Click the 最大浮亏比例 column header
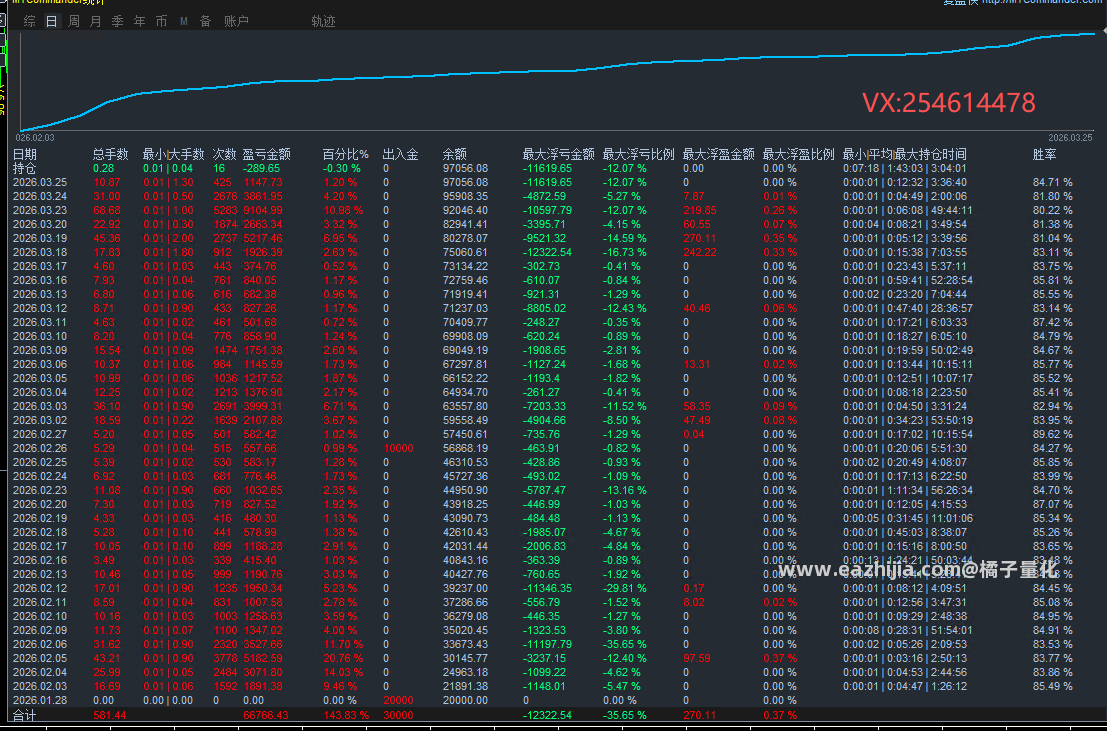The height and width of the screenshot is (731, 1107). [x=638, y=154]
